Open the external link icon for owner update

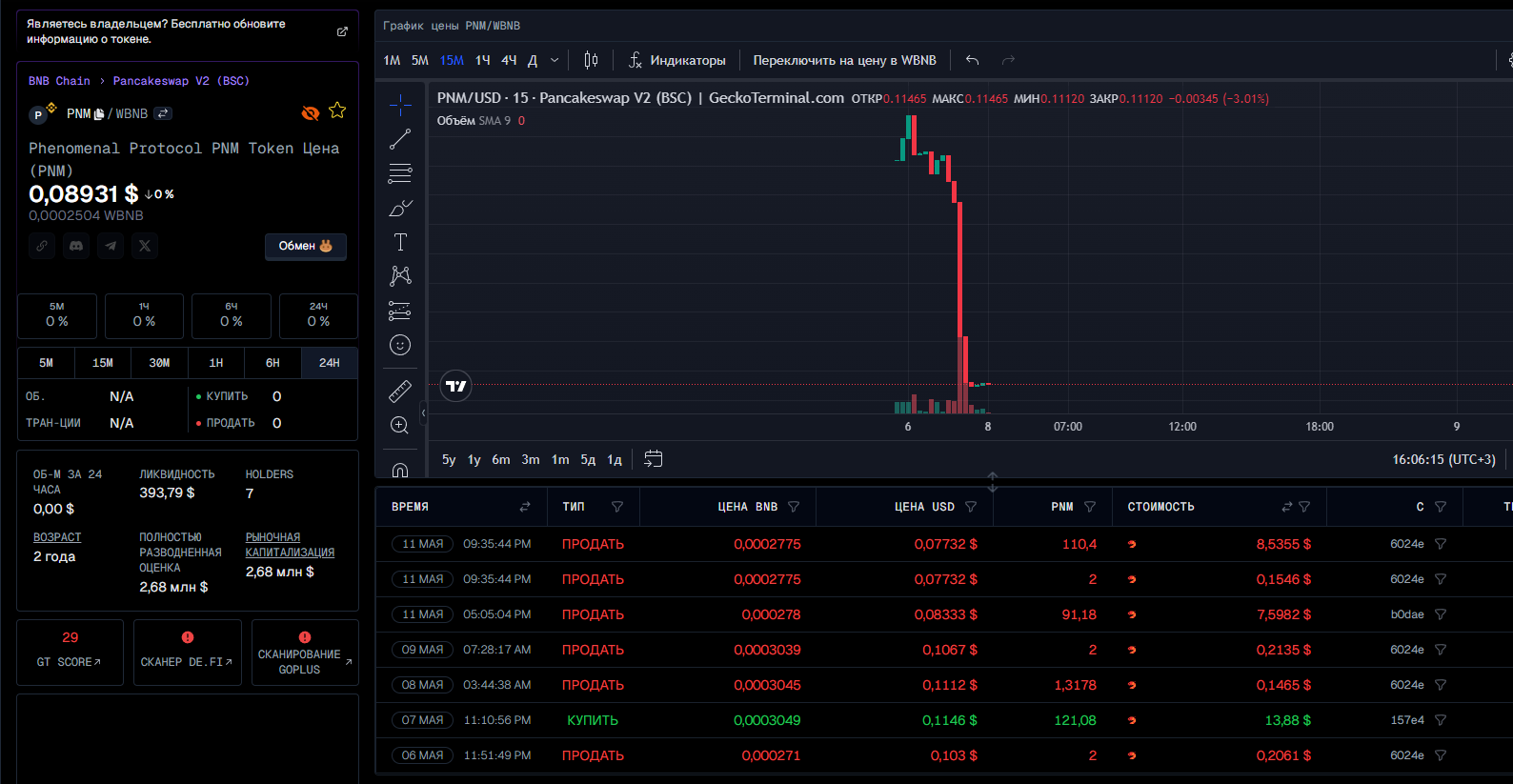tap(342, 31)
